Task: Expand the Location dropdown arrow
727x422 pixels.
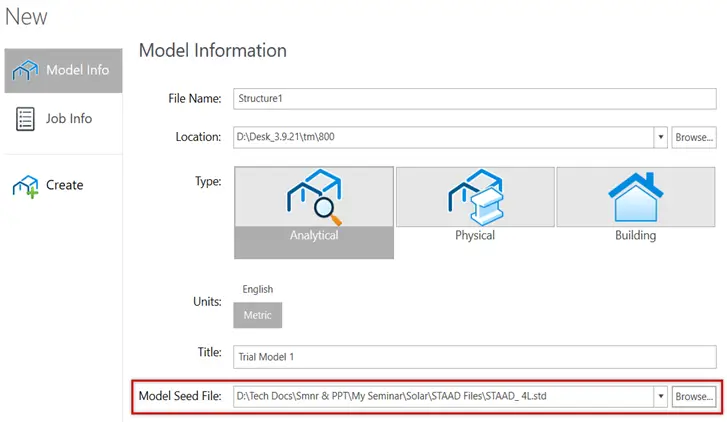Action: (661, 137)
